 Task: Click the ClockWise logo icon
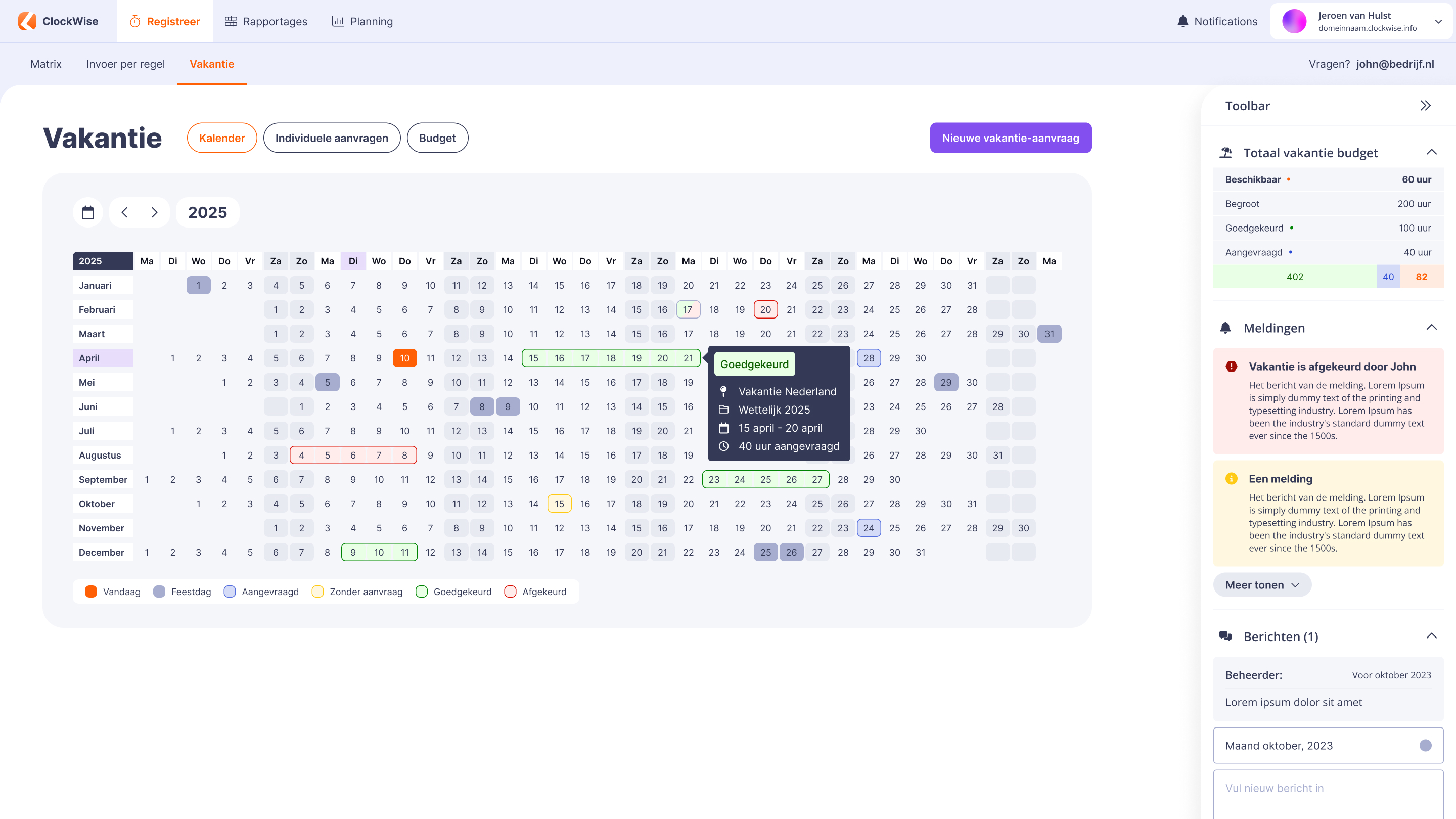[27, 21]
